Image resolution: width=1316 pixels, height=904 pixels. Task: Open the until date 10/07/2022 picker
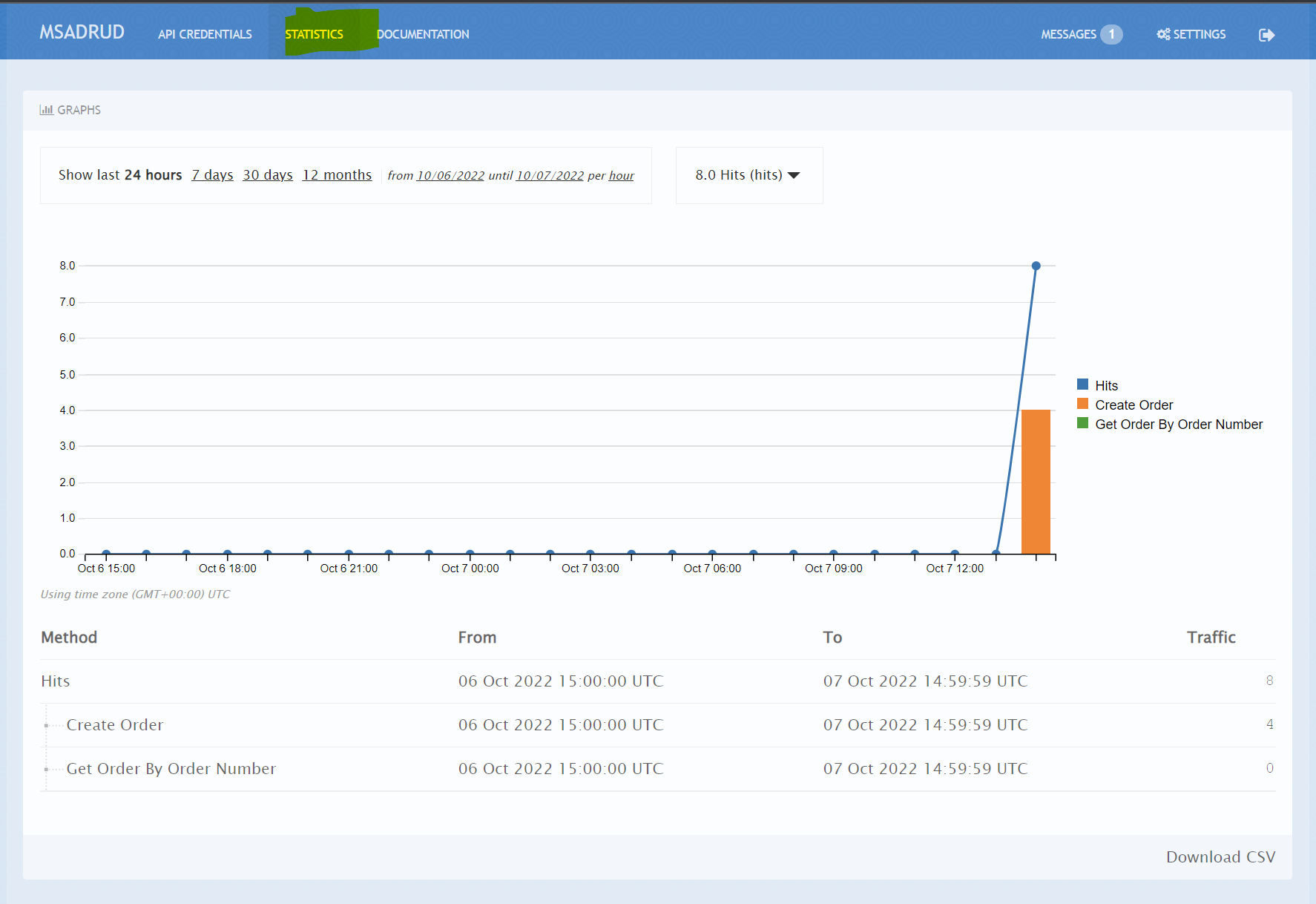point(550,176)
